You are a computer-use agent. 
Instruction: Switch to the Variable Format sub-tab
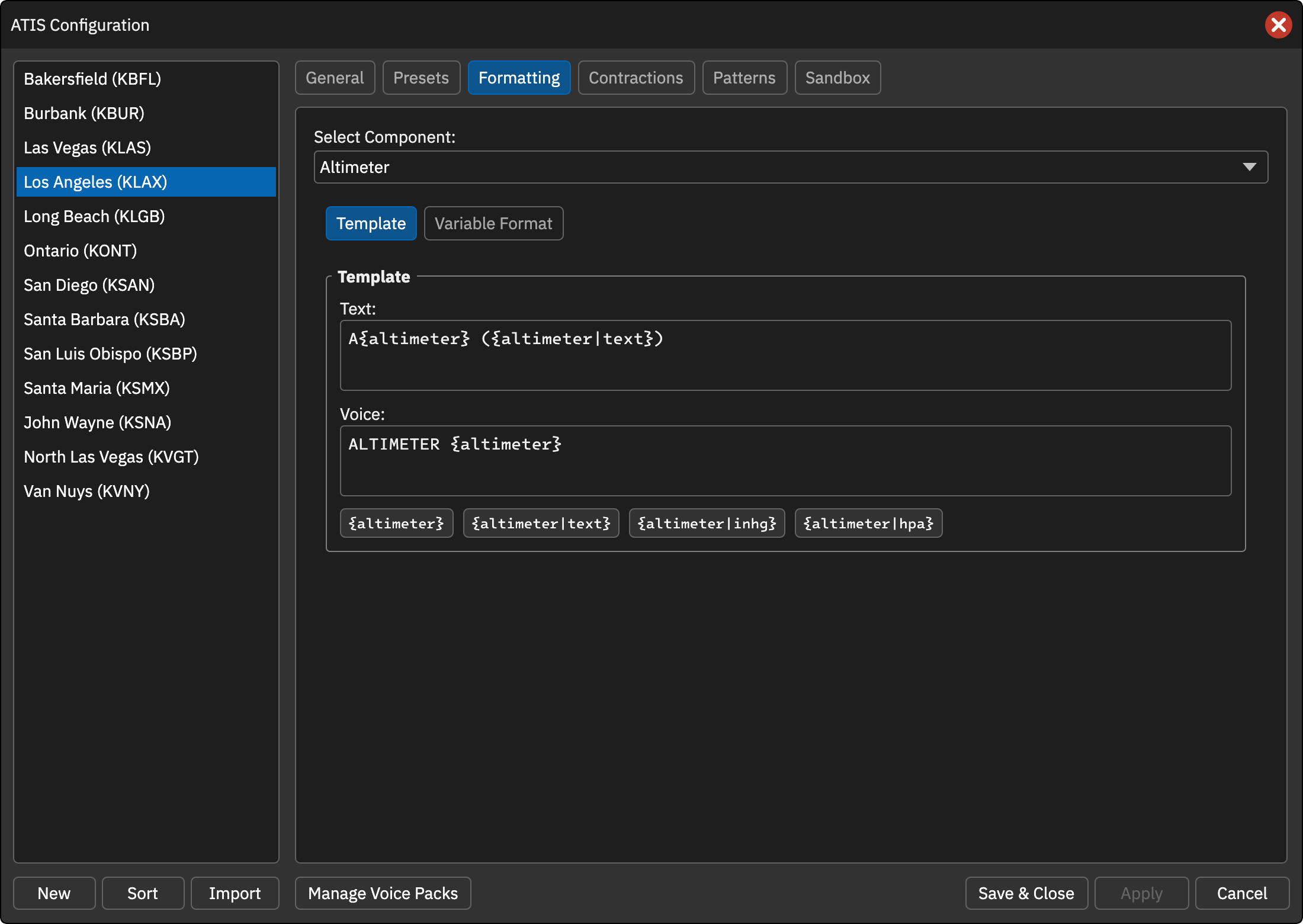[493, 223]
